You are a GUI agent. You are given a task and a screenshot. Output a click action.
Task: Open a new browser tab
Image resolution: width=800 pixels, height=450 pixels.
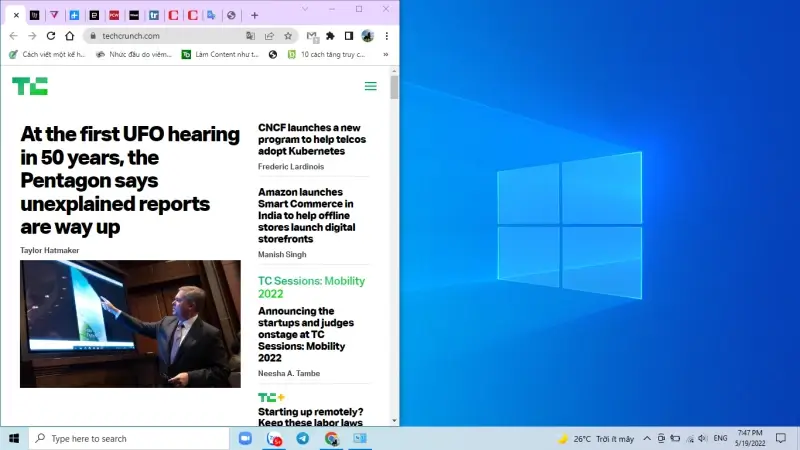point(254,15)
